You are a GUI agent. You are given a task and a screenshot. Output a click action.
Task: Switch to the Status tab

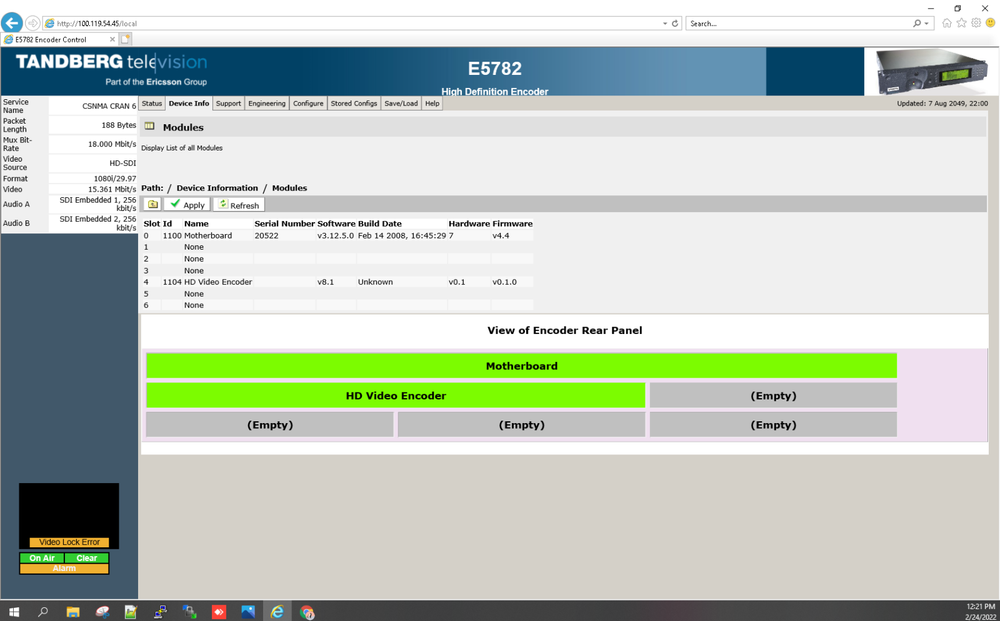(x=152, y=103)
